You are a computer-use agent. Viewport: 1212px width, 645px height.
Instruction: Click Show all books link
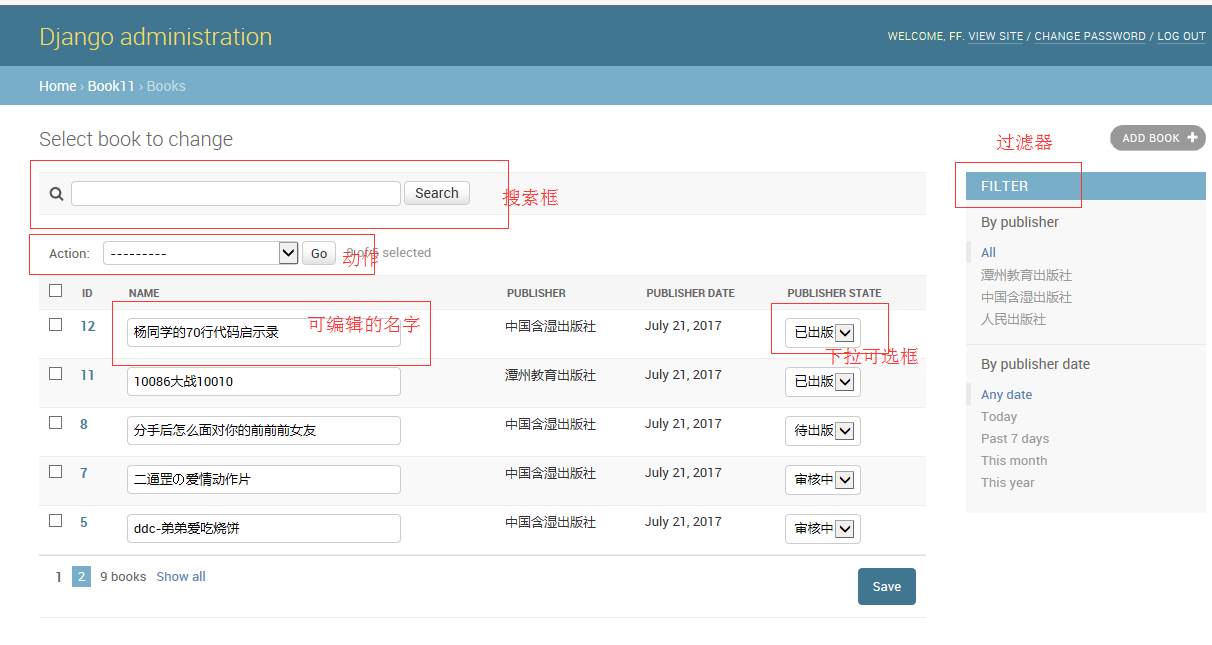[181, 577]
